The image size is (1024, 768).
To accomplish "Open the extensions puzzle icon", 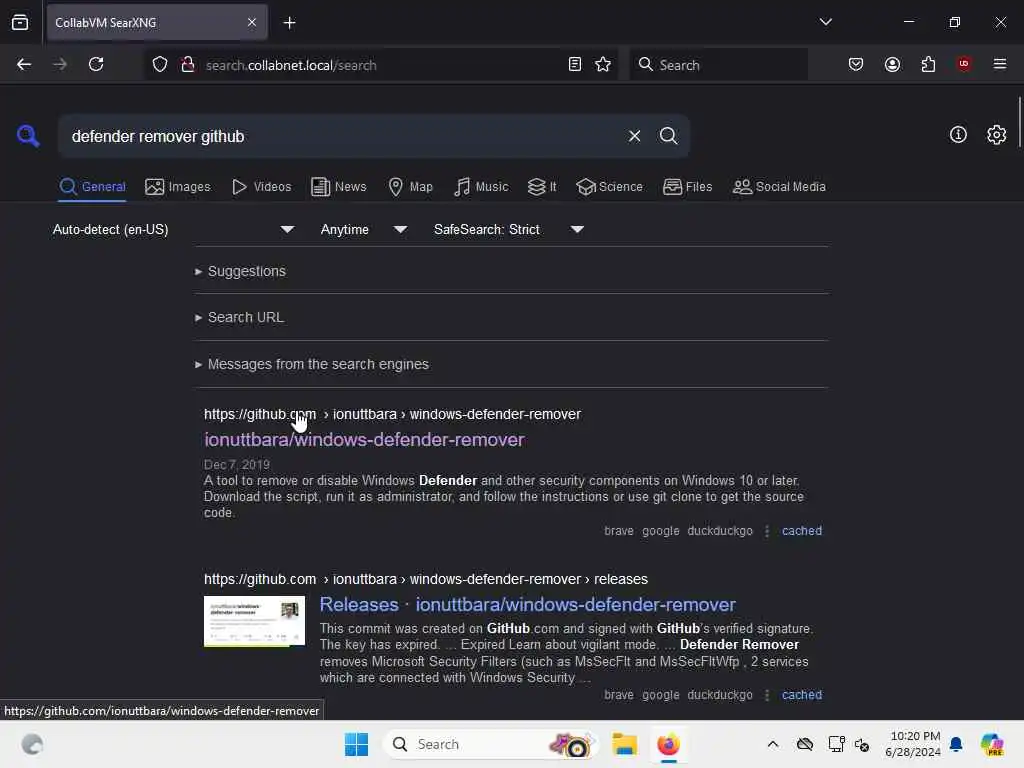I will (x=928, y=64).
